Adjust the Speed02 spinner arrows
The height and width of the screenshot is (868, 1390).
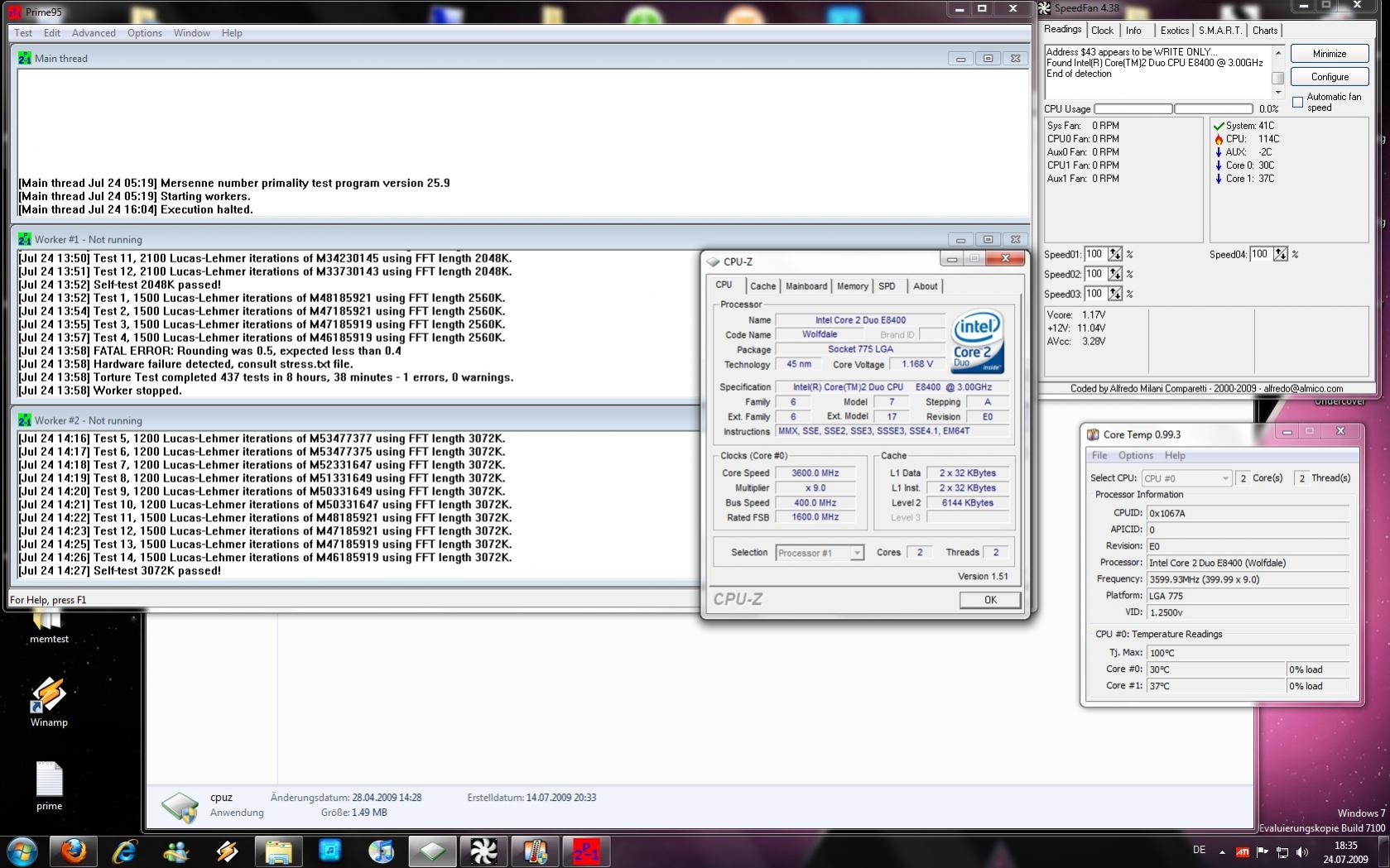click(1115, 274)
